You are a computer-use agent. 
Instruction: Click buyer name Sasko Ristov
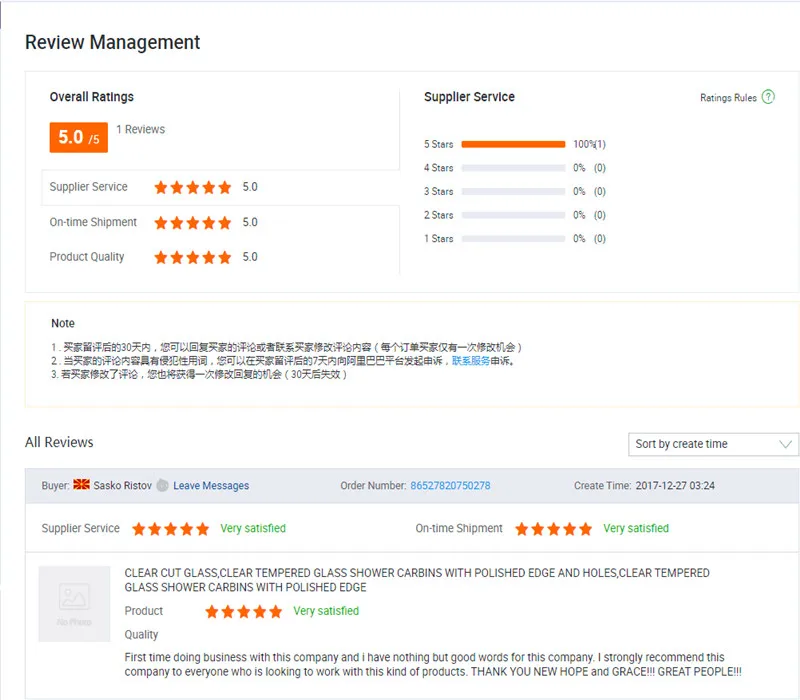point(122,485)
